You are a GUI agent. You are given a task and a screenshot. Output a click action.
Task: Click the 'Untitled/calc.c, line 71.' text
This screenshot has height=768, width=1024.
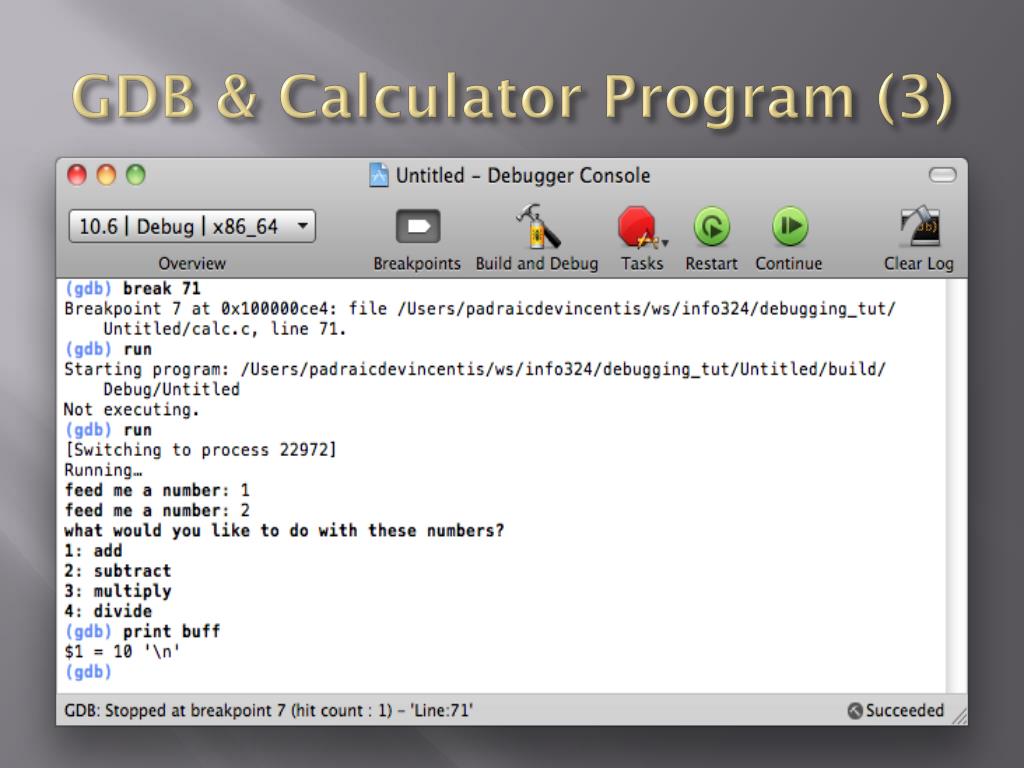click(224, 329)
